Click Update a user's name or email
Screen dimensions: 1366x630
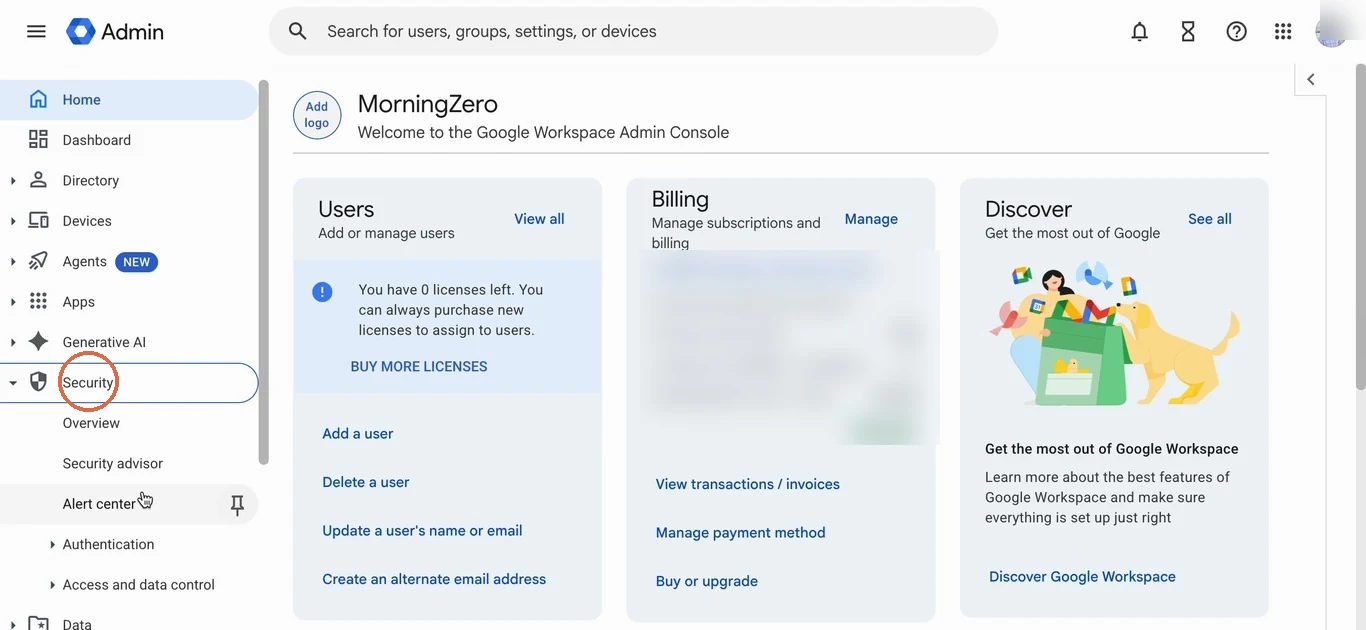pos(422,530)
